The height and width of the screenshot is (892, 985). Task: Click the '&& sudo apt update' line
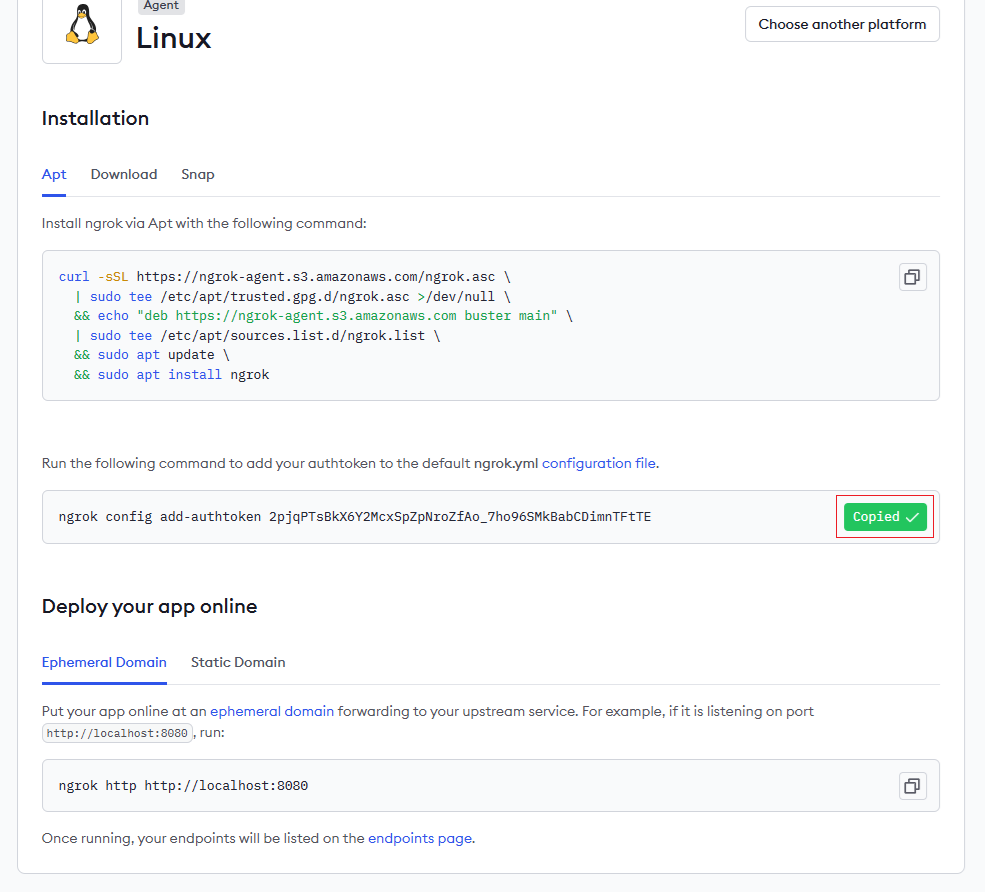(151, 355)
